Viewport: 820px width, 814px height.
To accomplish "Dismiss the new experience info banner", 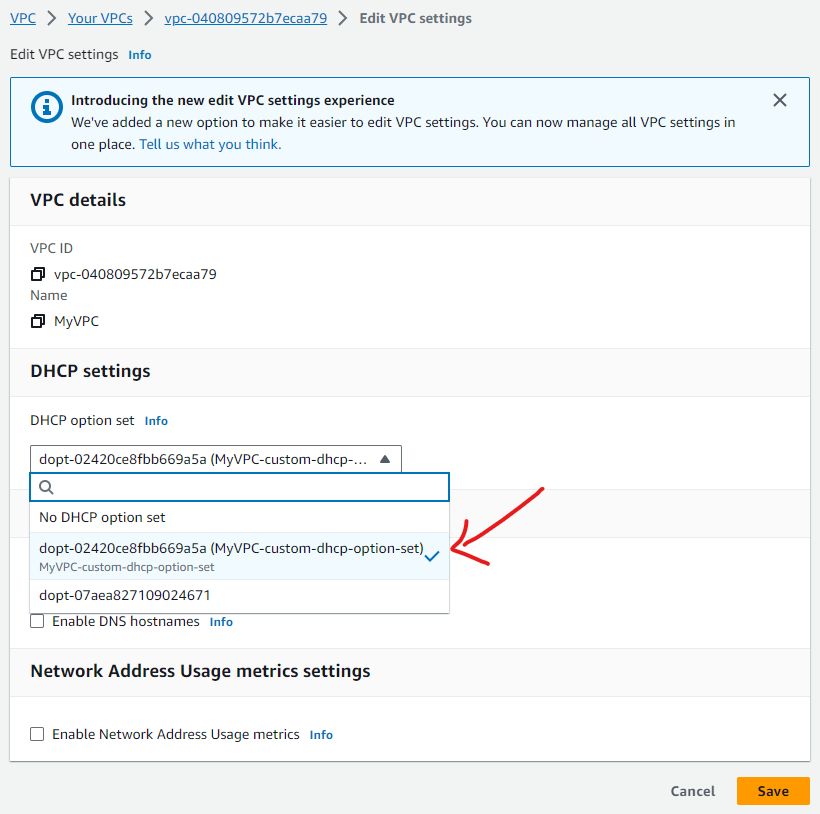I will (x=780, y=100).
